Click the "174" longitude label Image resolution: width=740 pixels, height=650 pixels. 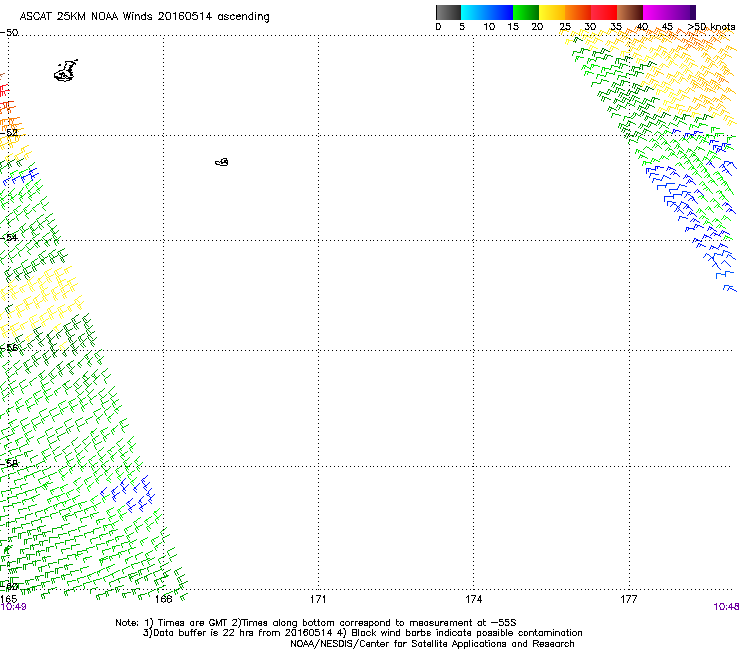[x=473, y=599]
